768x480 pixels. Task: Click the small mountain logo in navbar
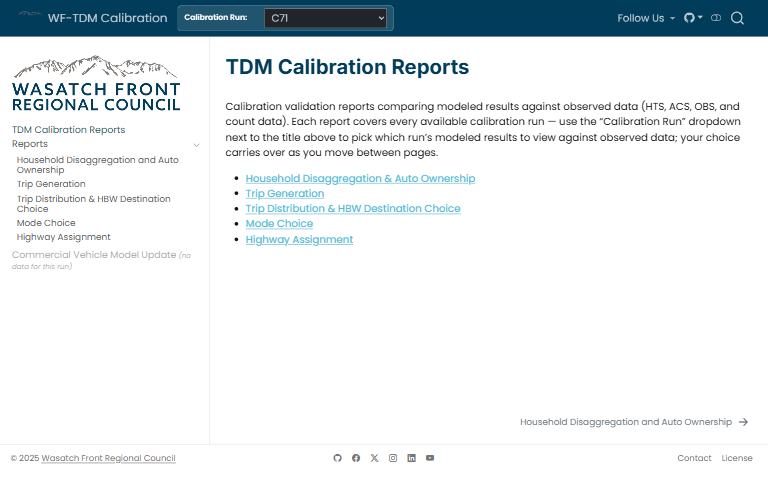click(29, 14)
